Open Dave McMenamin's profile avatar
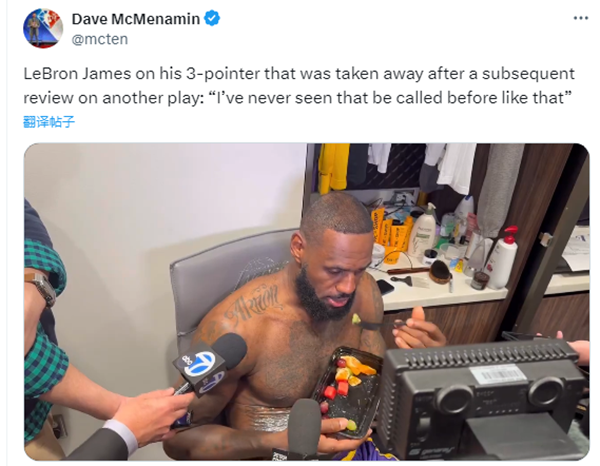The image size is (600, 466). tap(43, 28)
